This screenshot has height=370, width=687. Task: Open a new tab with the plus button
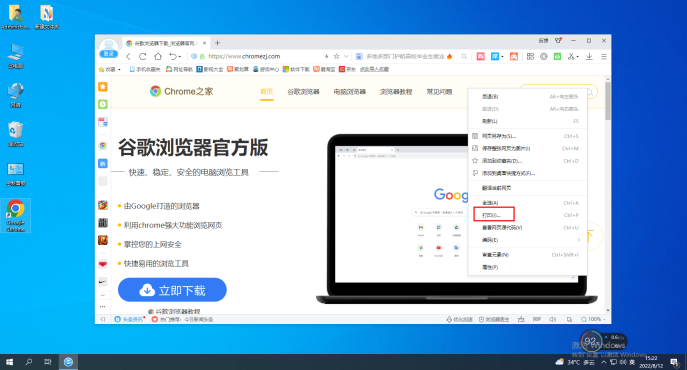click(217, 43)
